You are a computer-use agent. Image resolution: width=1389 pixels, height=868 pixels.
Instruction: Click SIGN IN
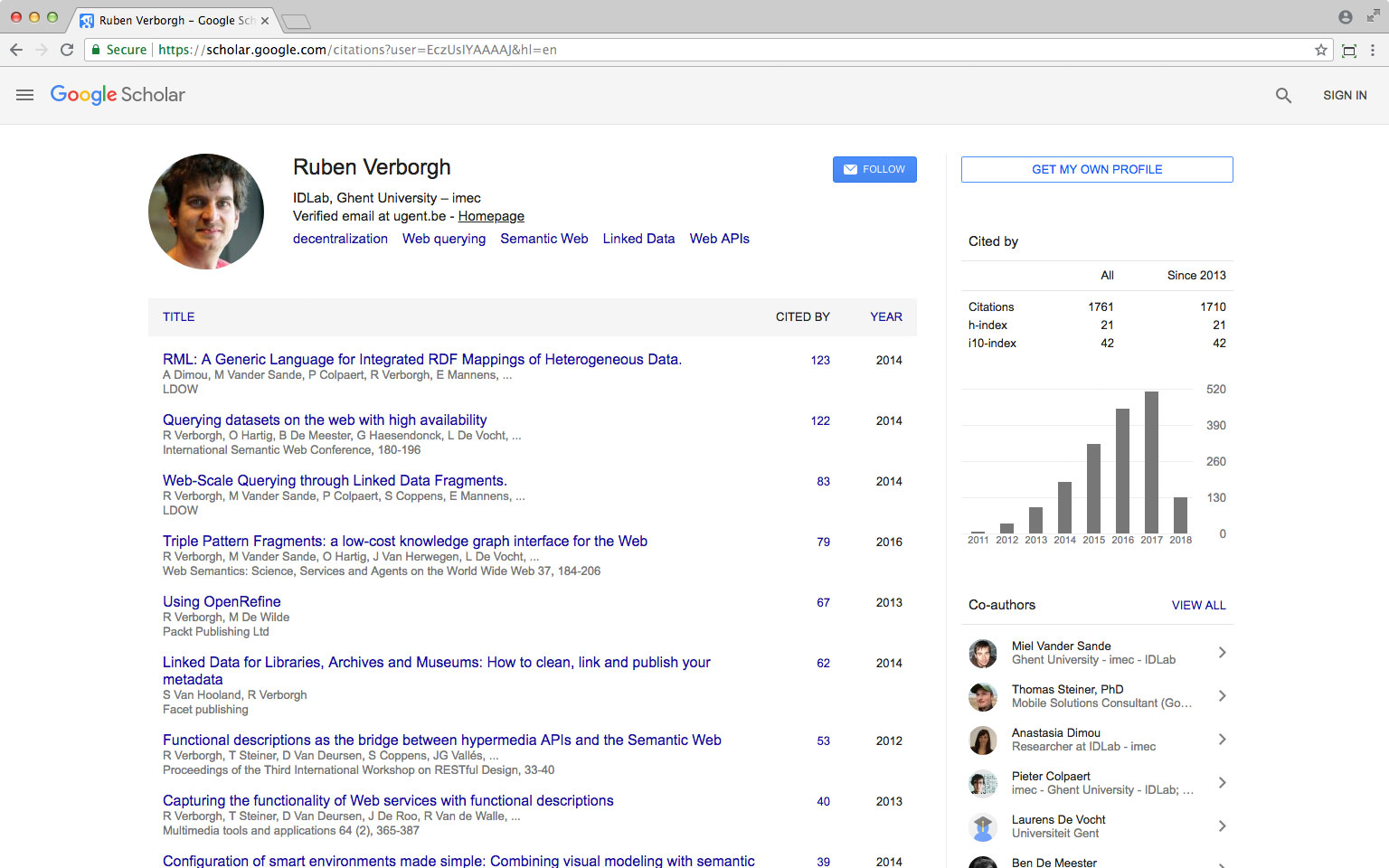(x=1345, y=95)
